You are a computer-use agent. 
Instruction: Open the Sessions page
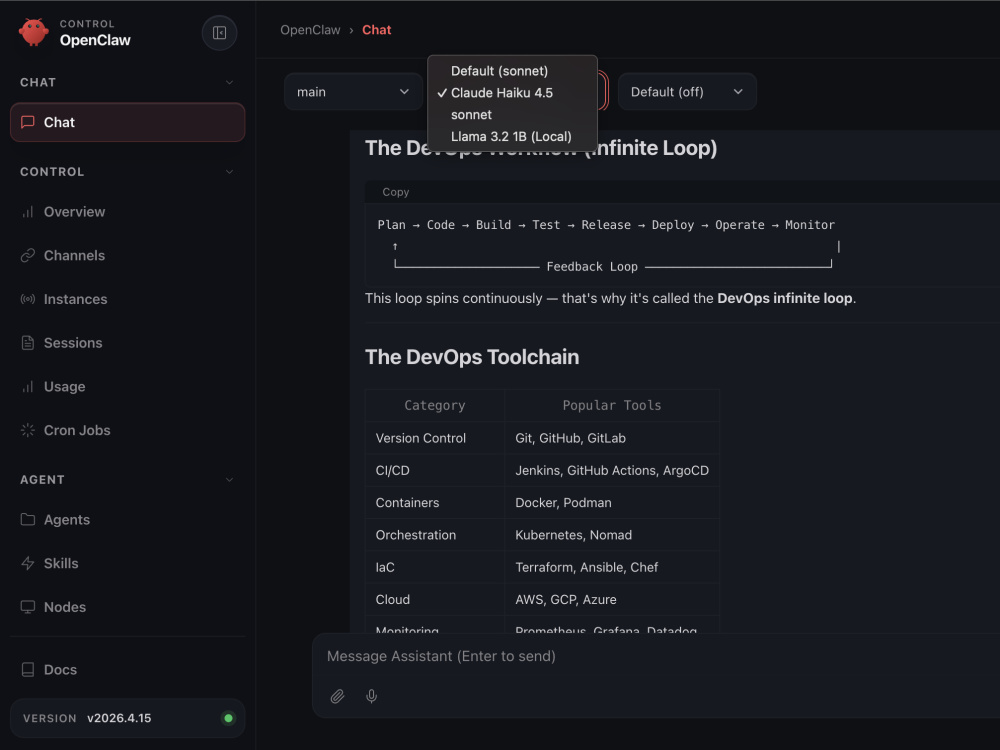tap(128, 342)
